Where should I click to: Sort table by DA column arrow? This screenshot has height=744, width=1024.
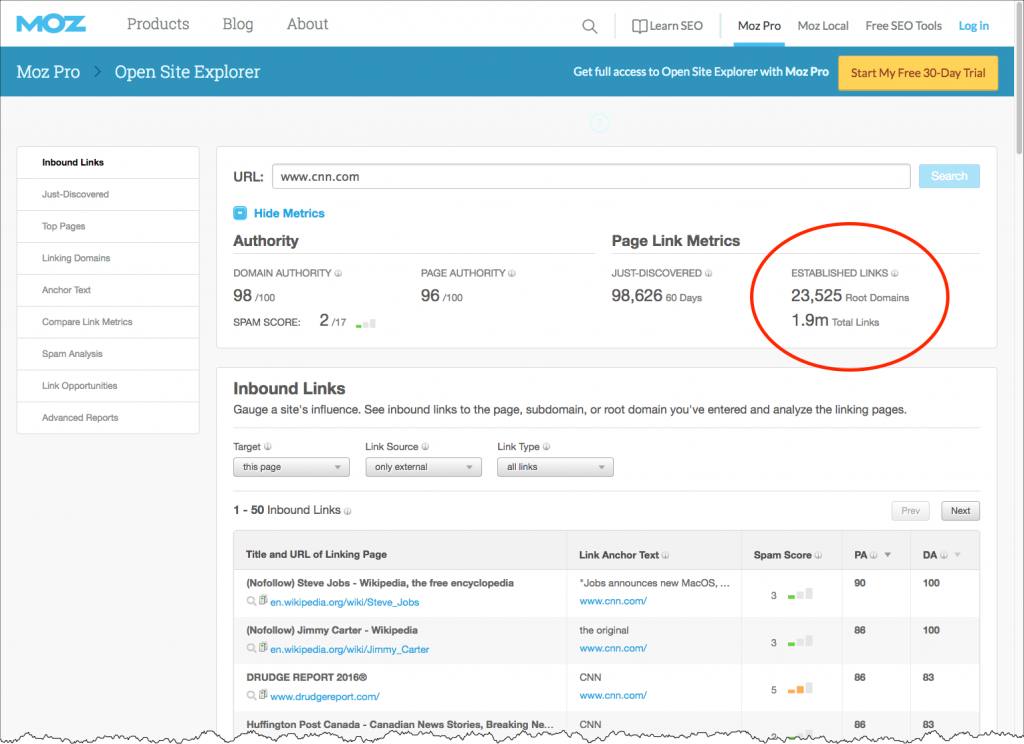[956, 555]
